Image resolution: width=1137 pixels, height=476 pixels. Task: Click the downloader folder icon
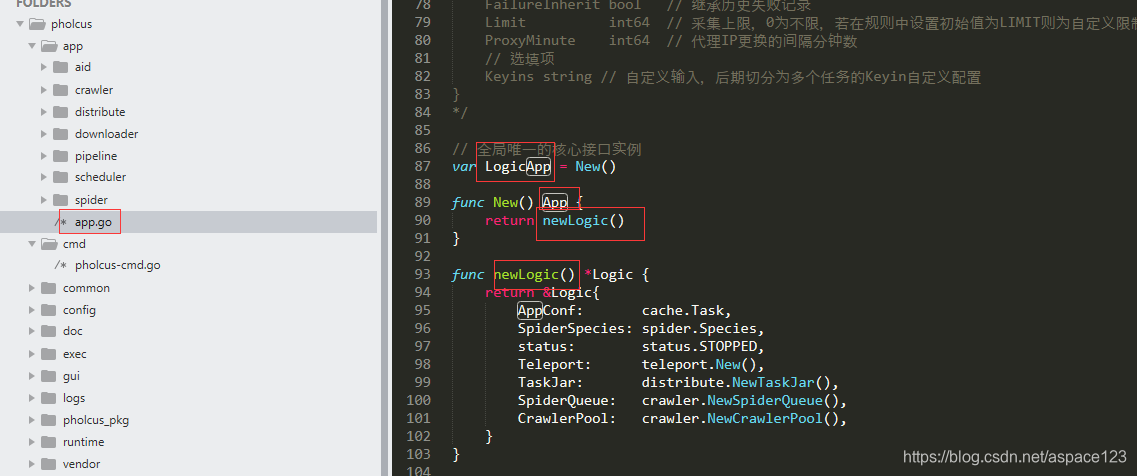pos(61,134)
